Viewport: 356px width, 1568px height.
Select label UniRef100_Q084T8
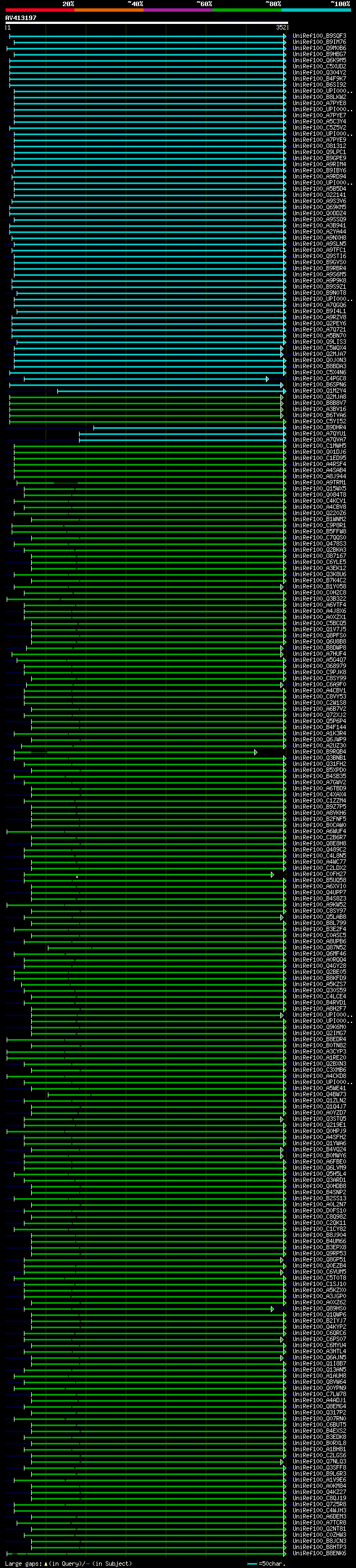(319, 495)
